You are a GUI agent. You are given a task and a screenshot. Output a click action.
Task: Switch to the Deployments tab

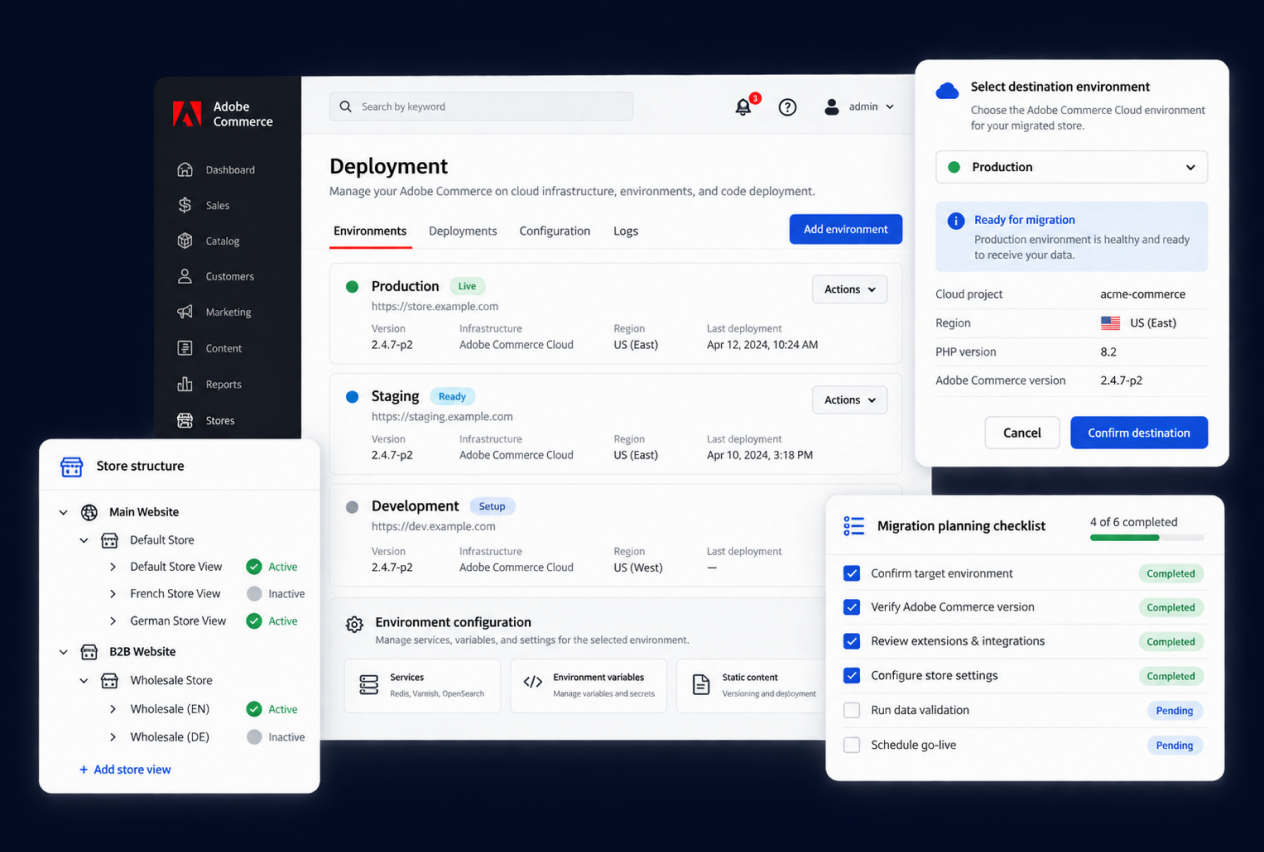(x=463, y=231)
